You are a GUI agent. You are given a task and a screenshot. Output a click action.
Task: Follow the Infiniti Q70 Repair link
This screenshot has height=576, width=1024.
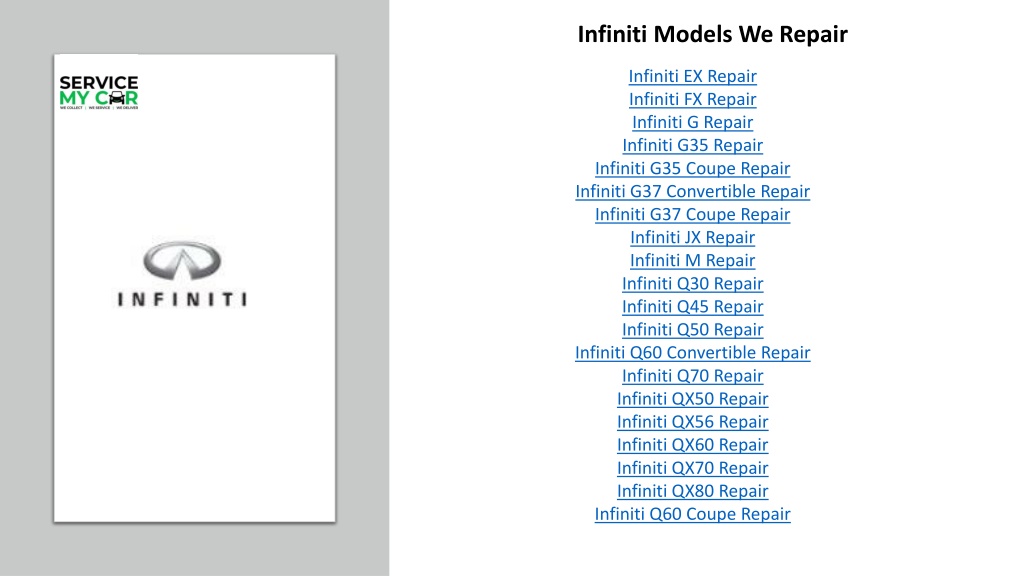pos(692,376)
